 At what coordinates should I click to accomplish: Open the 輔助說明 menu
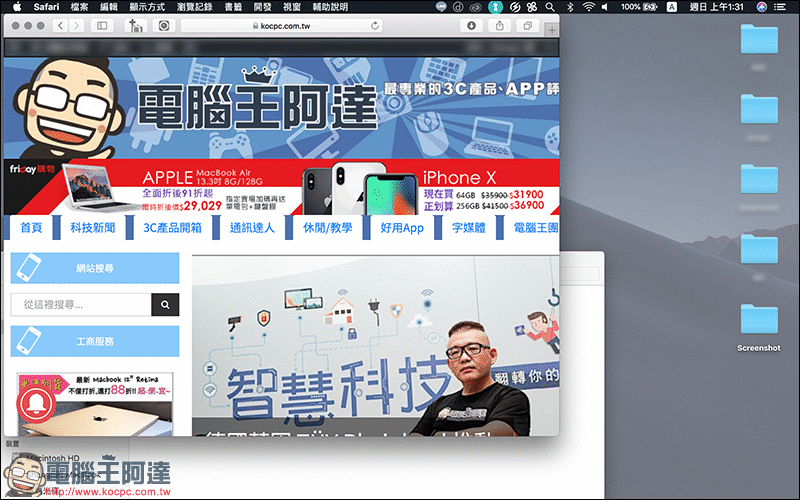(331, 7)
